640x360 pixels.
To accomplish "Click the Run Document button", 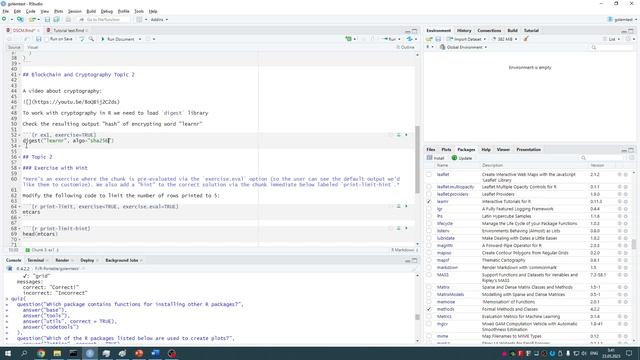I will [118, 39].
